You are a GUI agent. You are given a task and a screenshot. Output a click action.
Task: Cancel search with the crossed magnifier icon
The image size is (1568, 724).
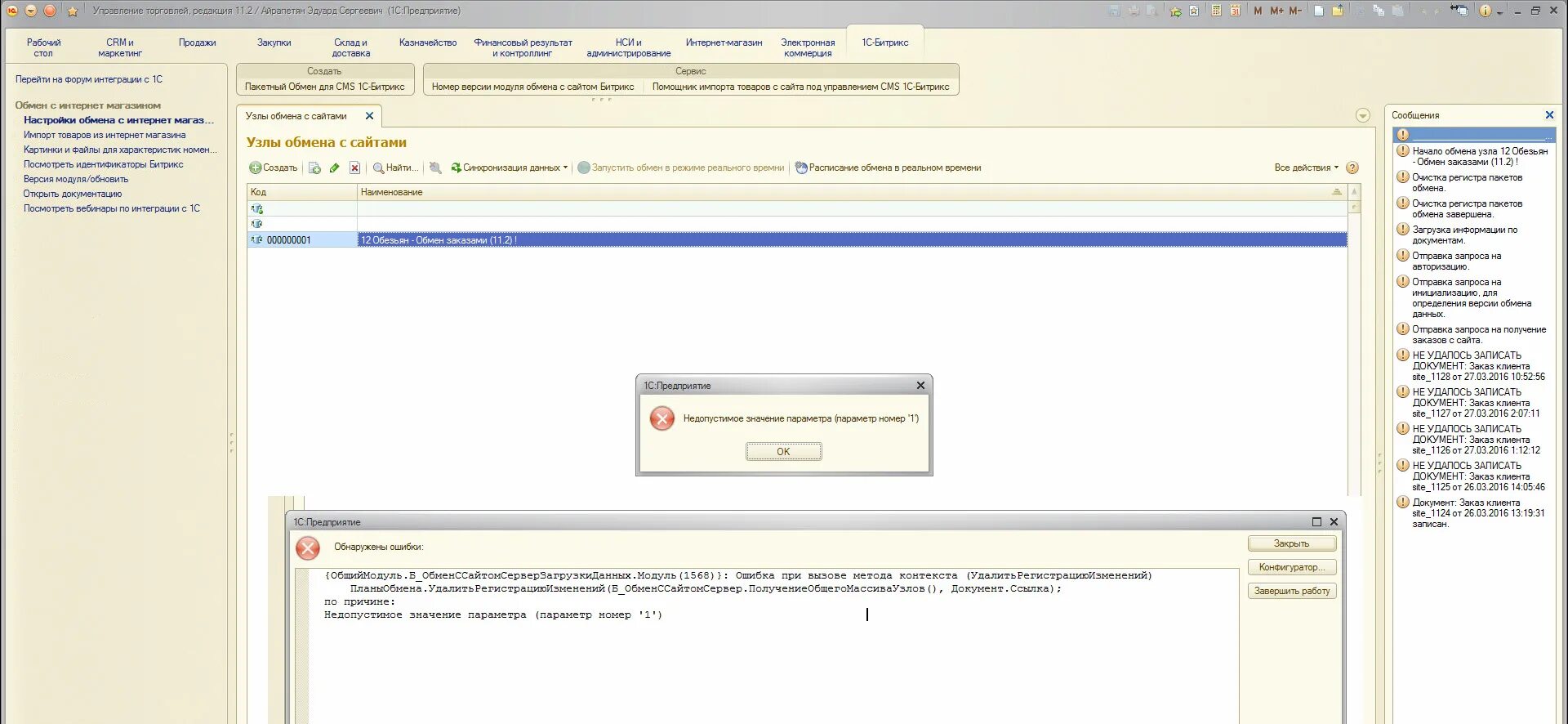pyautogui.click(x=435, y=168)
